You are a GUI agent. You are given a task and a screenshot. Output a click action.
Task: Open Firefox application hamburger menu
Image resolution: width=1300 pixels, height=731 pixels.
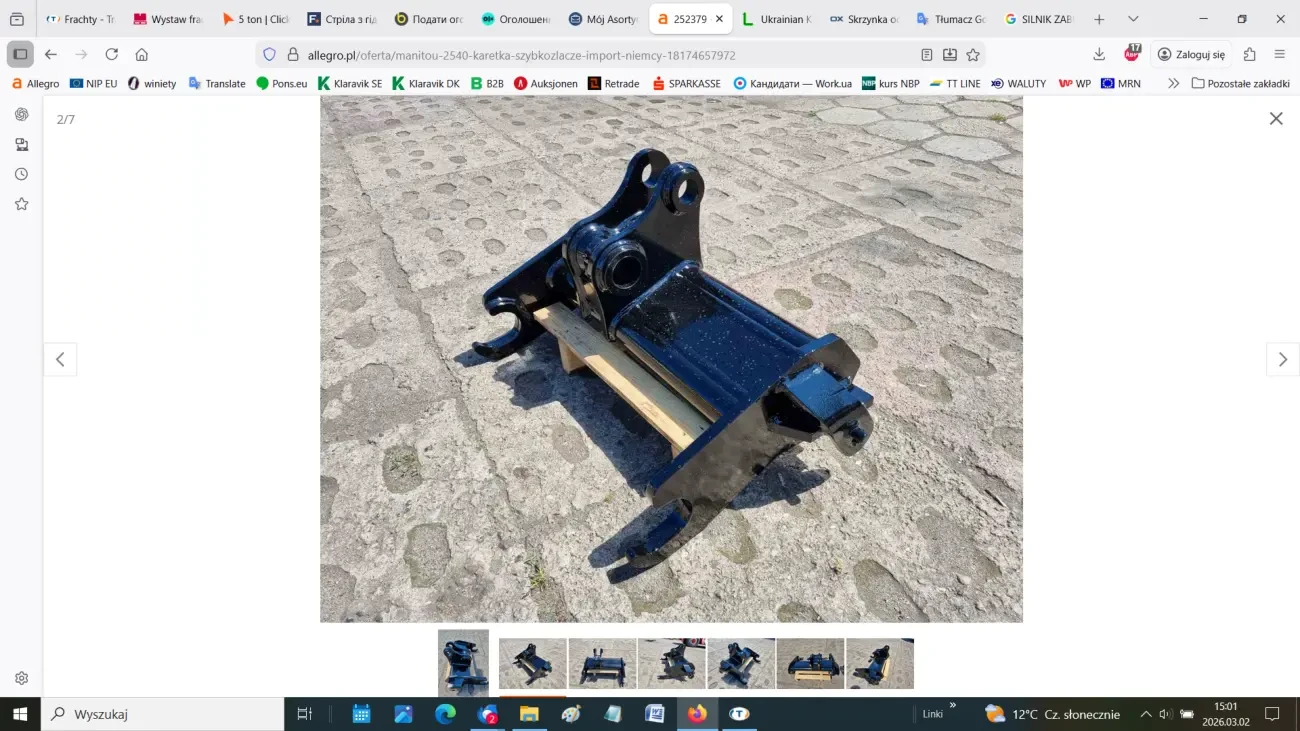click(x=1279, y=55)
